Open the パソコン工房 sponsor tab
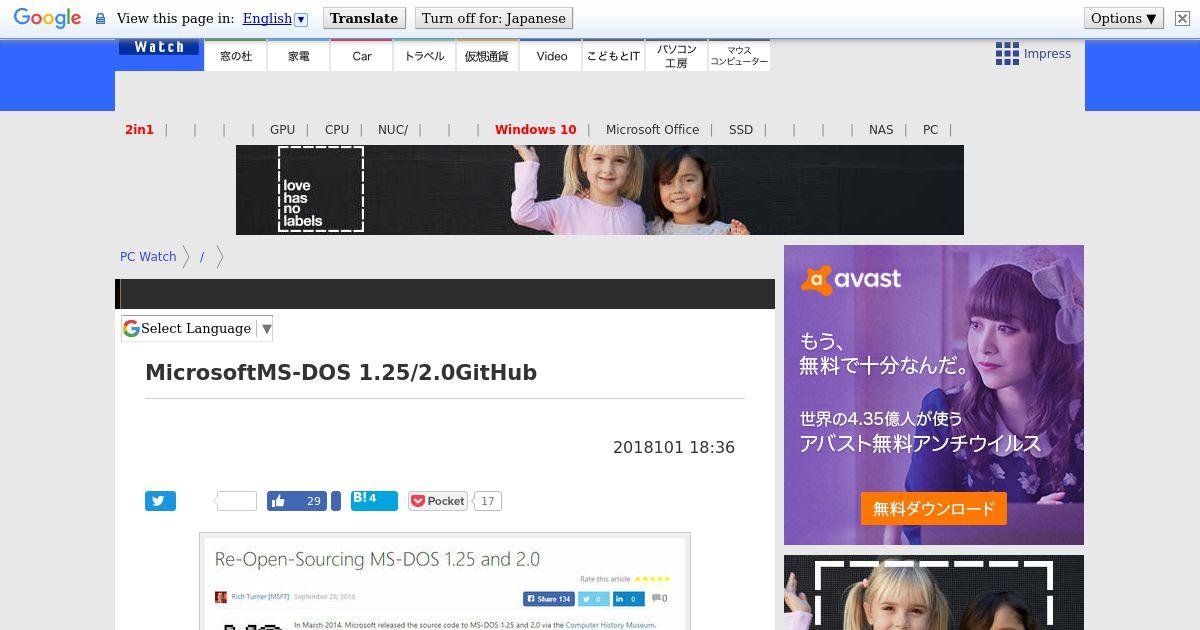Viewport: 1200px width, 630px height. coord(676,56)
